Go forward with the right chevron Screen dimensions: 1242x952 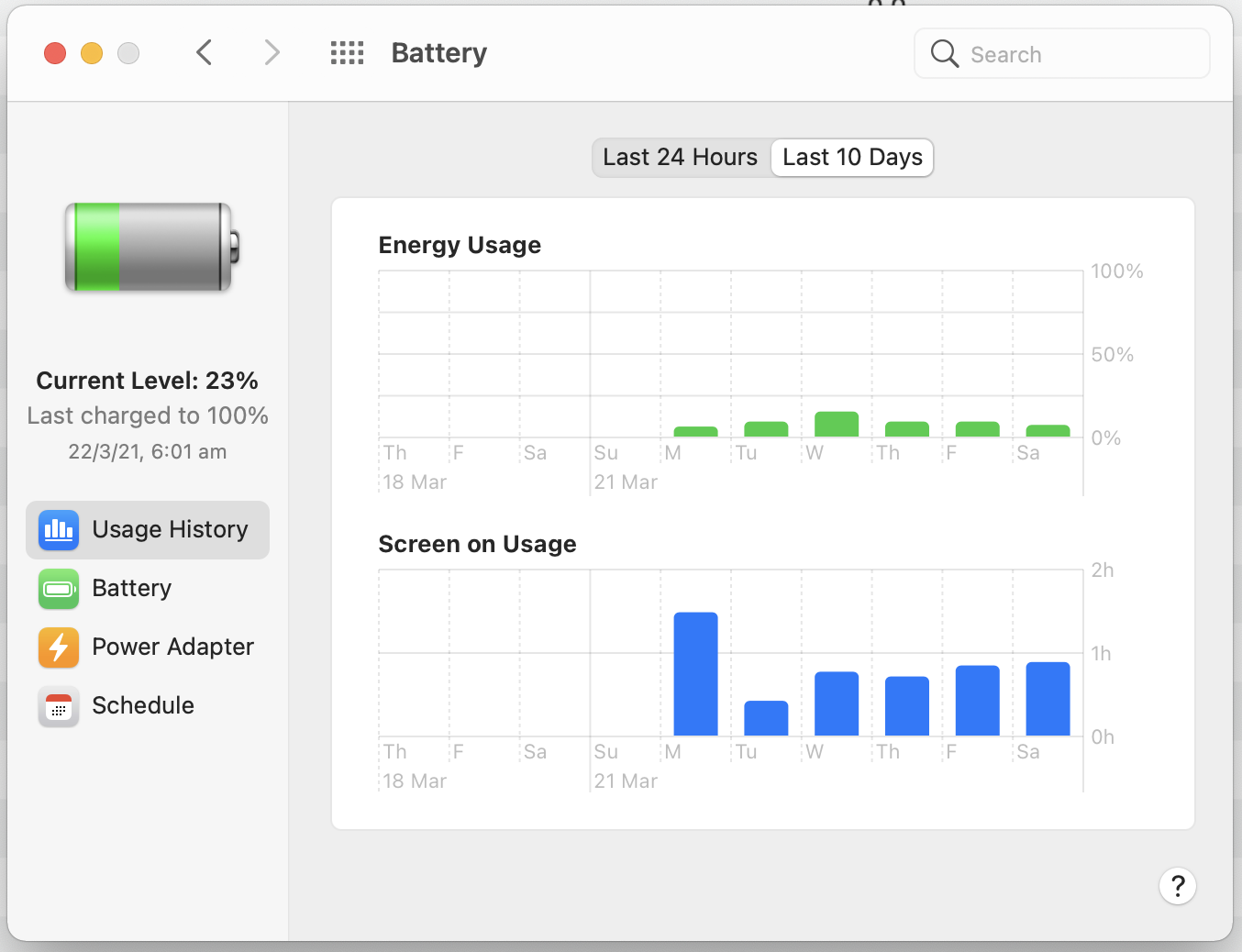[272, 53]
